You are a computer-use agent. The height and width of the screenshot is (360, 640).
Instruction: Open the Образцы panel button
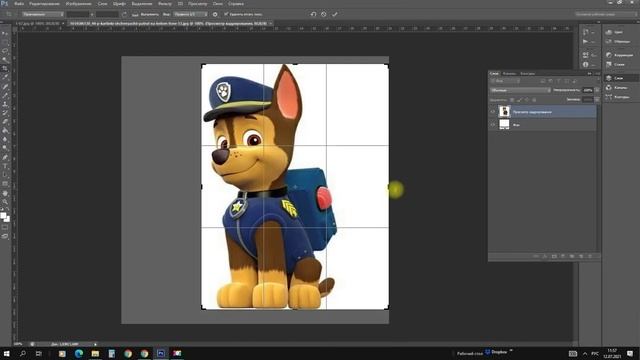tap(618, 41)
